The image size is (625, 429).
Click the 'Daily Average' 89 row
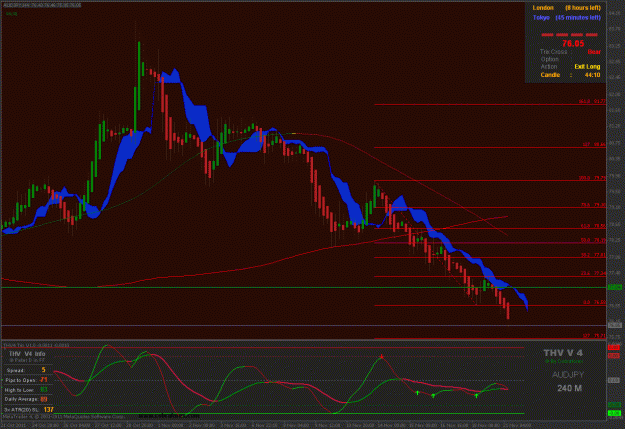click(x=26, y=399)
